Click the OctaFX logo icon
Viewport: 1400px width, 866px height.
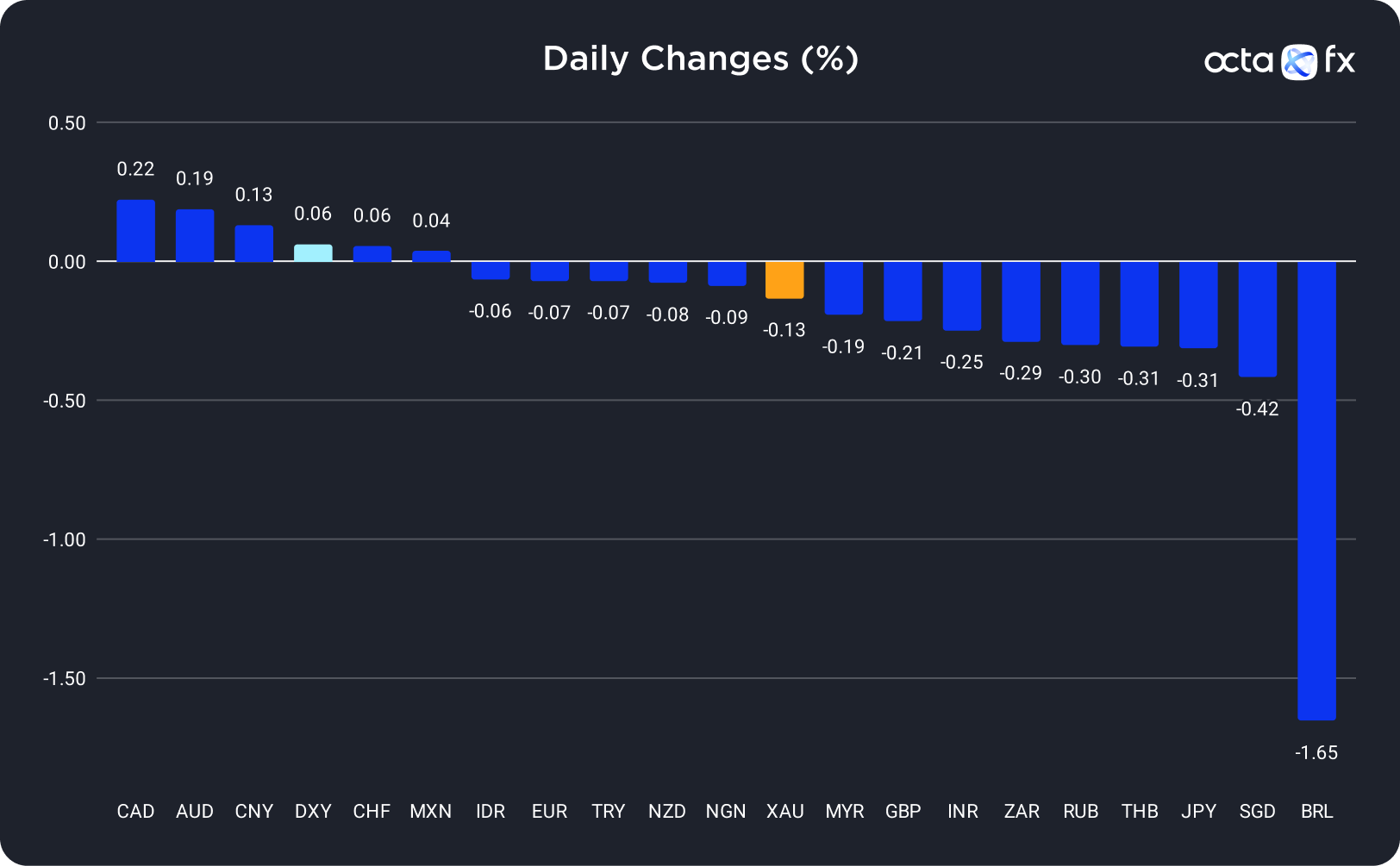point(1298,62)
